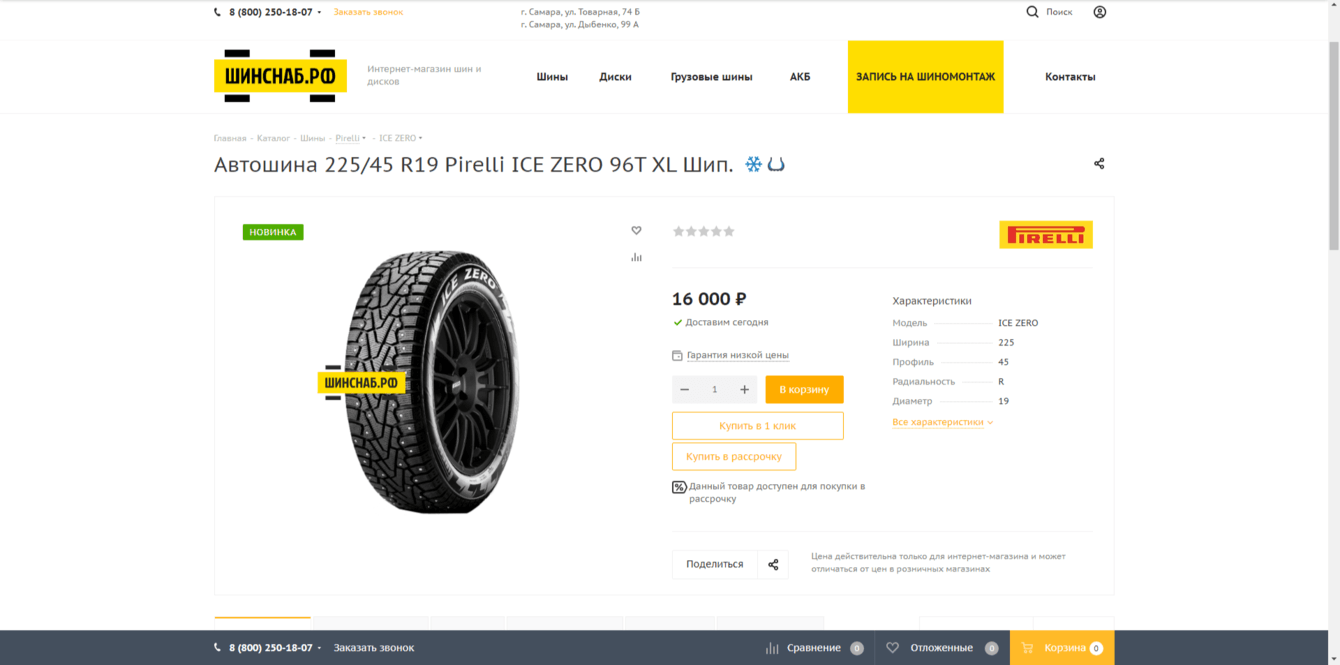Open the Запись на шиномонтаж menu item
Viewport: 1340px width, 665px height.
click(925, 77)
